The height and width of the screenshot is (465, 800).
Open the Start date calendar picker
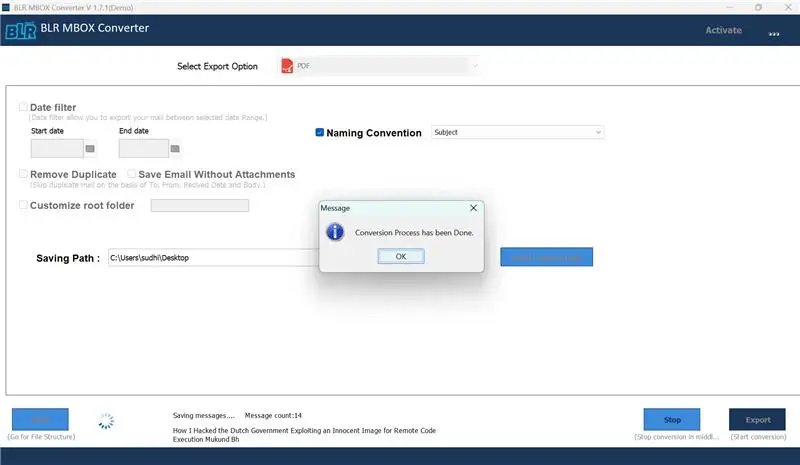(x=89, y=149)
